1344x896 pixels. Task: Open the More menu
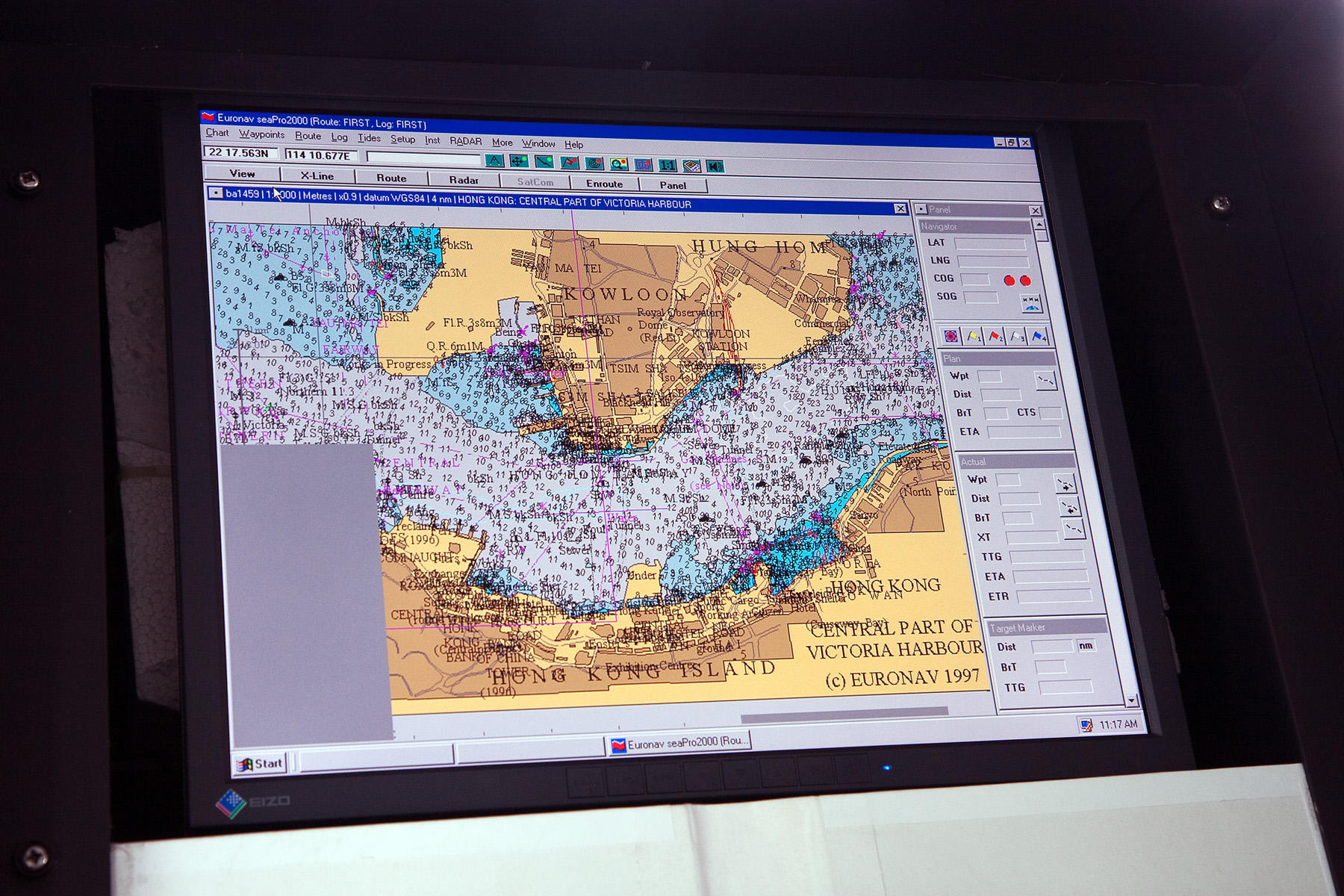point(502,143)
